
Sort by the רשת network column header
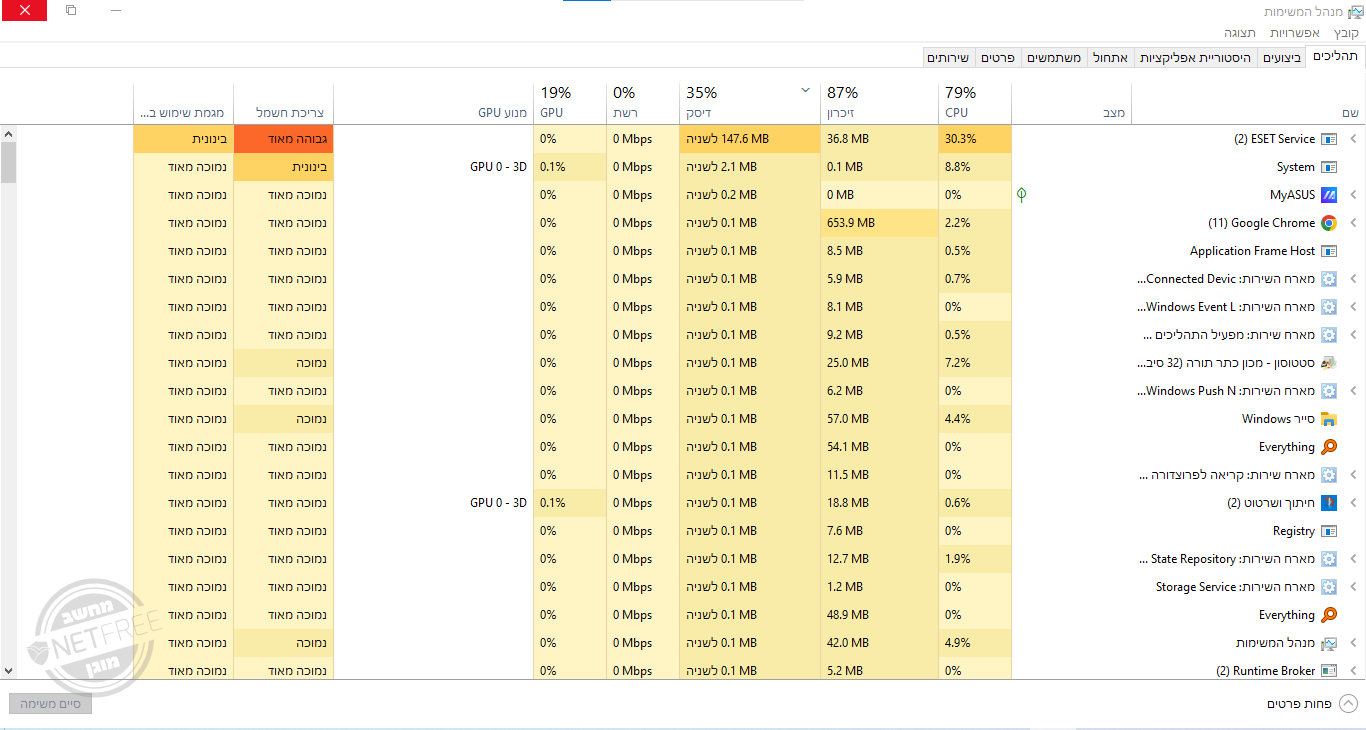tap(643, 102)
